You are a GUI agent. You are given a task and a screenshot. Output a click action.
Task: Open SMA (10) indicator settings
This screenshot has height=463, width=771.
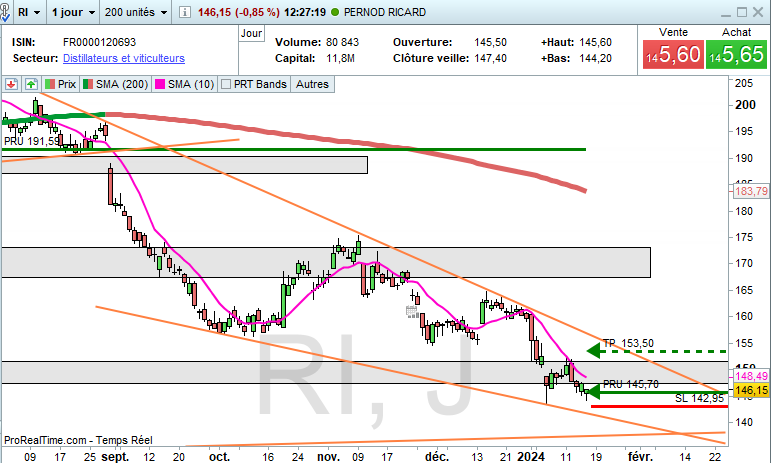click(184, 84)
